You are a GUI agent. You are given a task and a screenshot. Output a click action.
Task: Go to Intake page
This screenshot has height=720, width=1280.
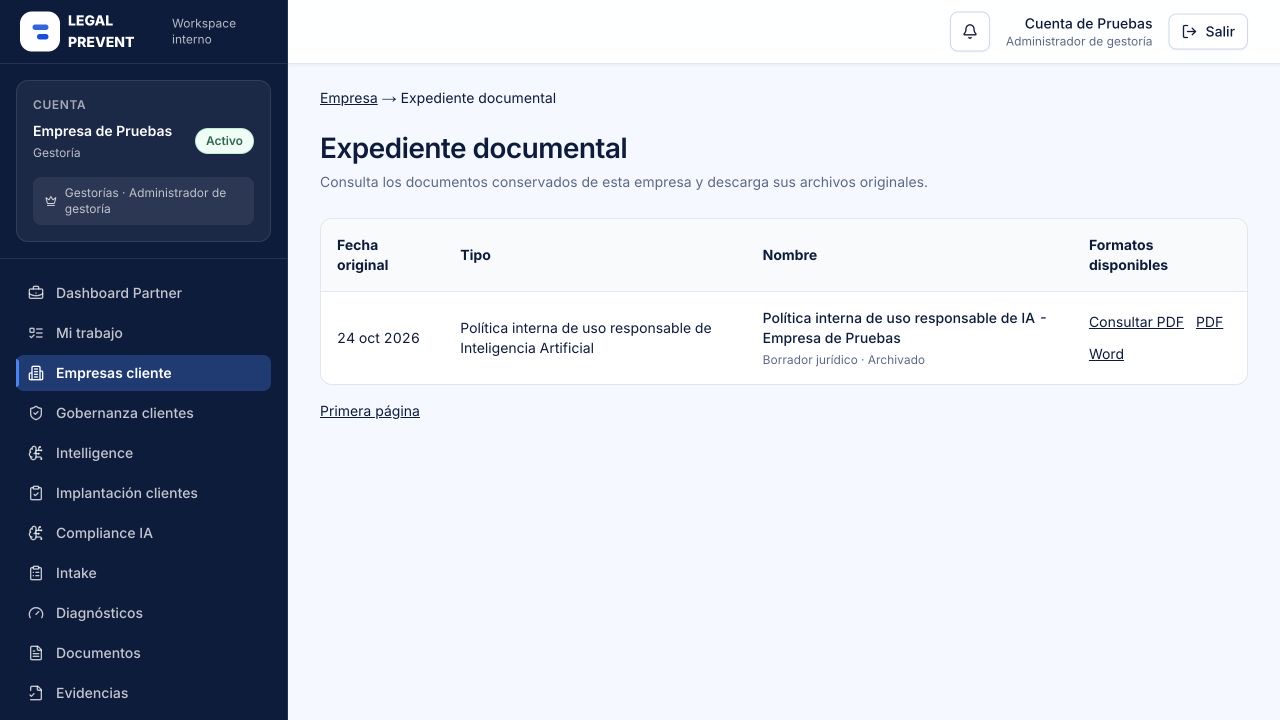[144, 573]
